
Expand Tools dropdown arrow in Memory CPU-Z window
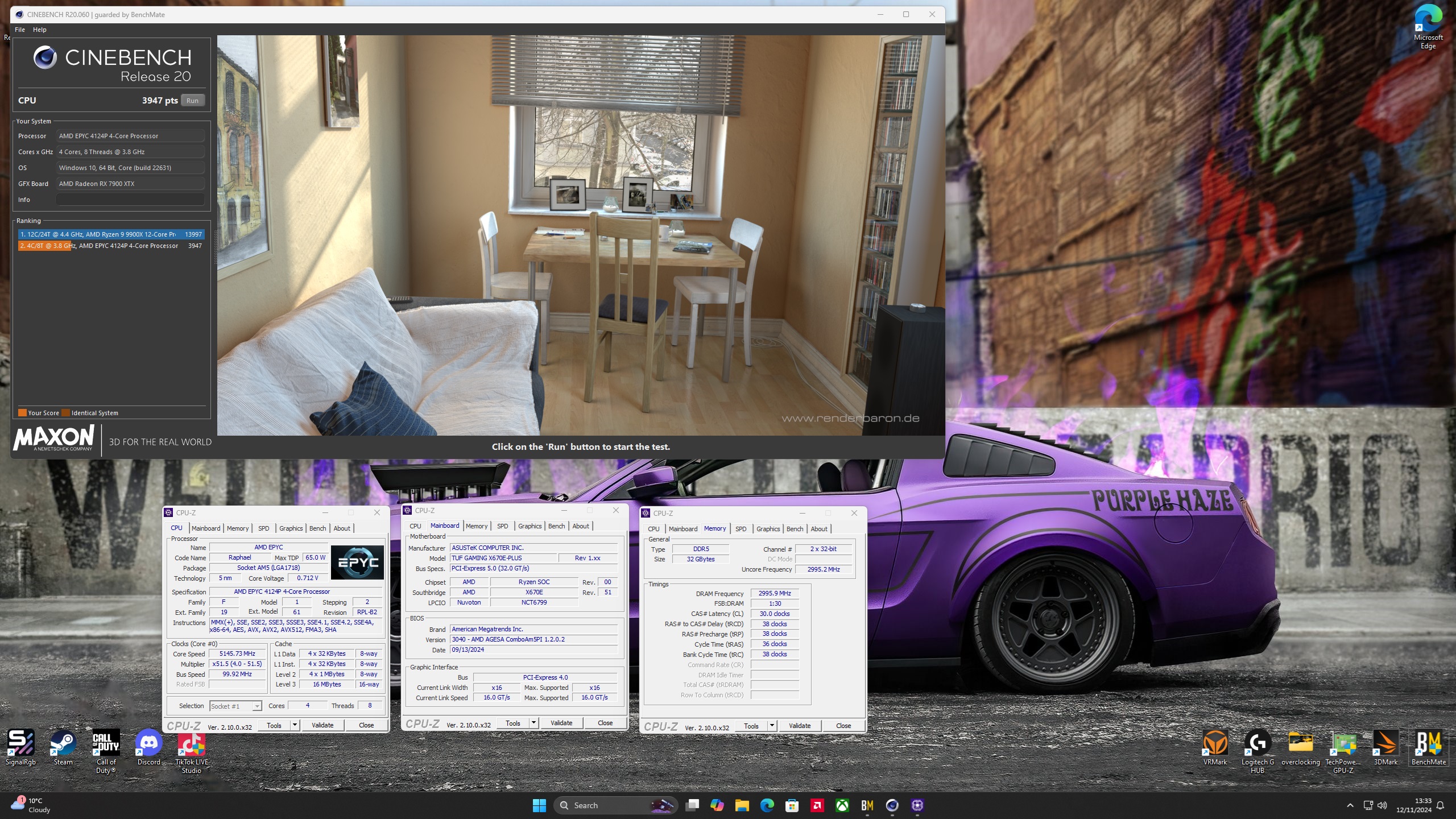point(772,725)
